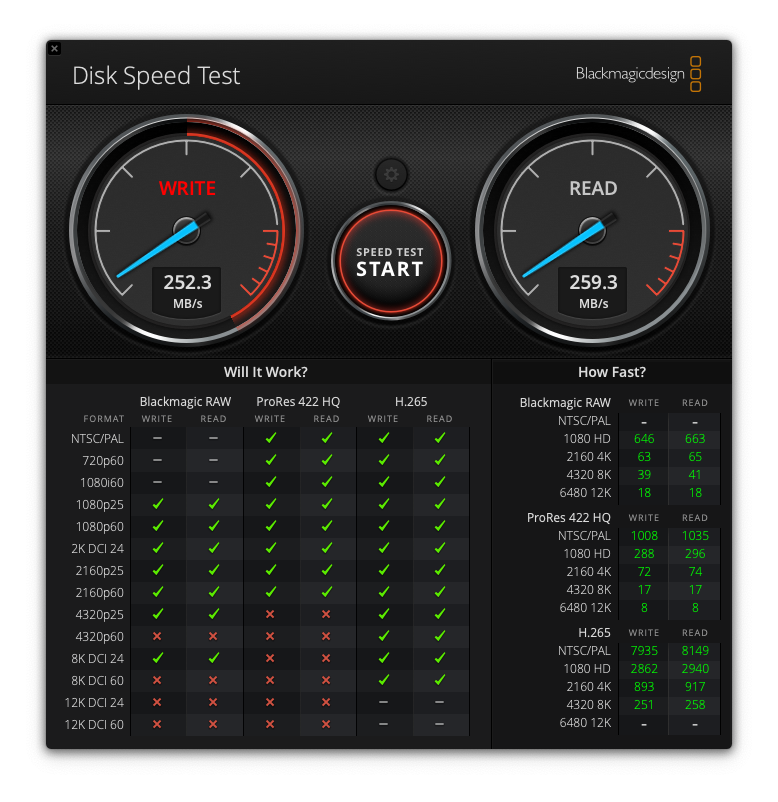Click the write speed 252.3 MB/s readout
The width and height of the screenshot is (778, 802).
click(187, 291)
